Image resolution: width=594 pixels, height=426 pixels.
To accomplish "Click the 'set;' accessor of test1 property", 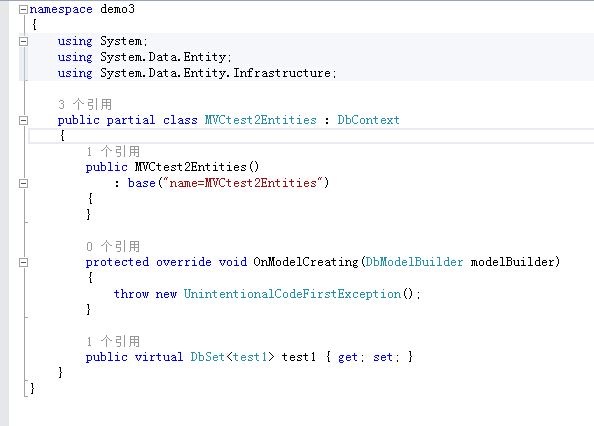I will [386, 357].
